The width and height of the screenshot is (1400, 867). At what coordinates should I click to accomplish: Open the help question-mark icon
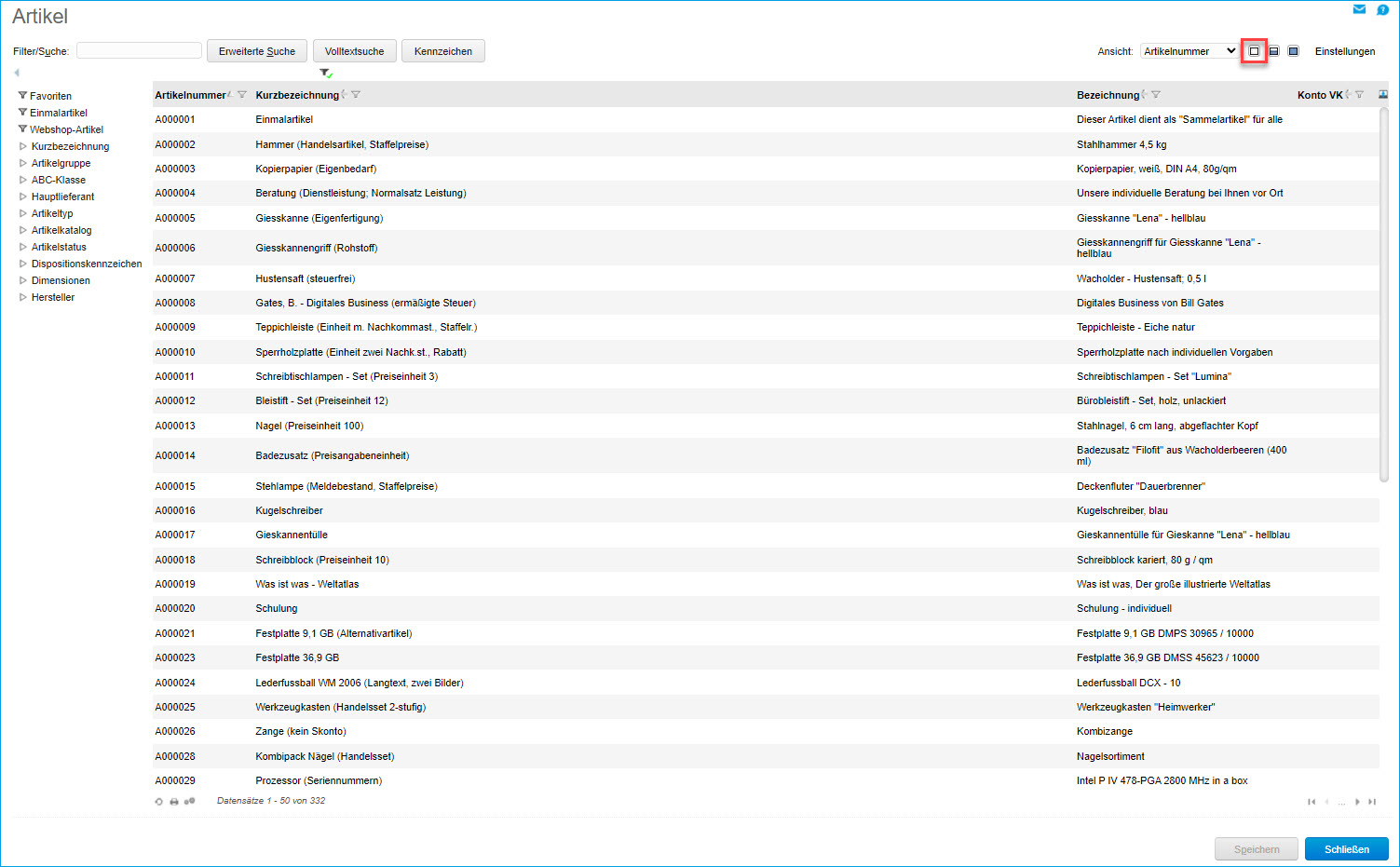(x=1383, y=9)
